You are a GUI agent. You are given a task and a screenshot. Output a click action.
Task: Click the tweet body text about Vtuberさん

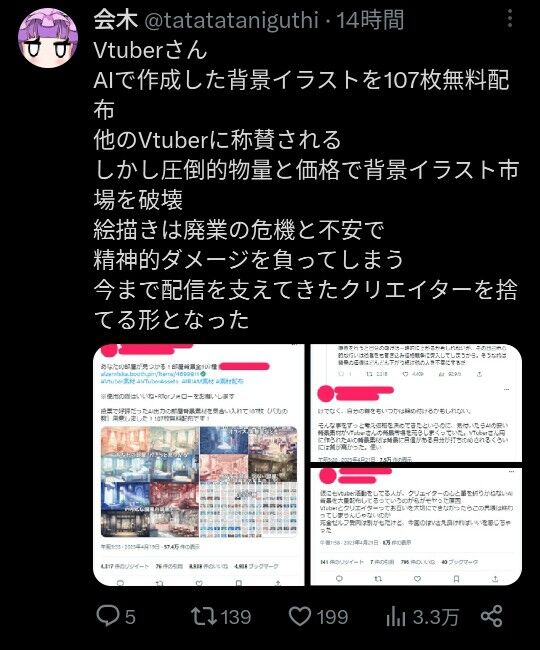tap(306, 184)
